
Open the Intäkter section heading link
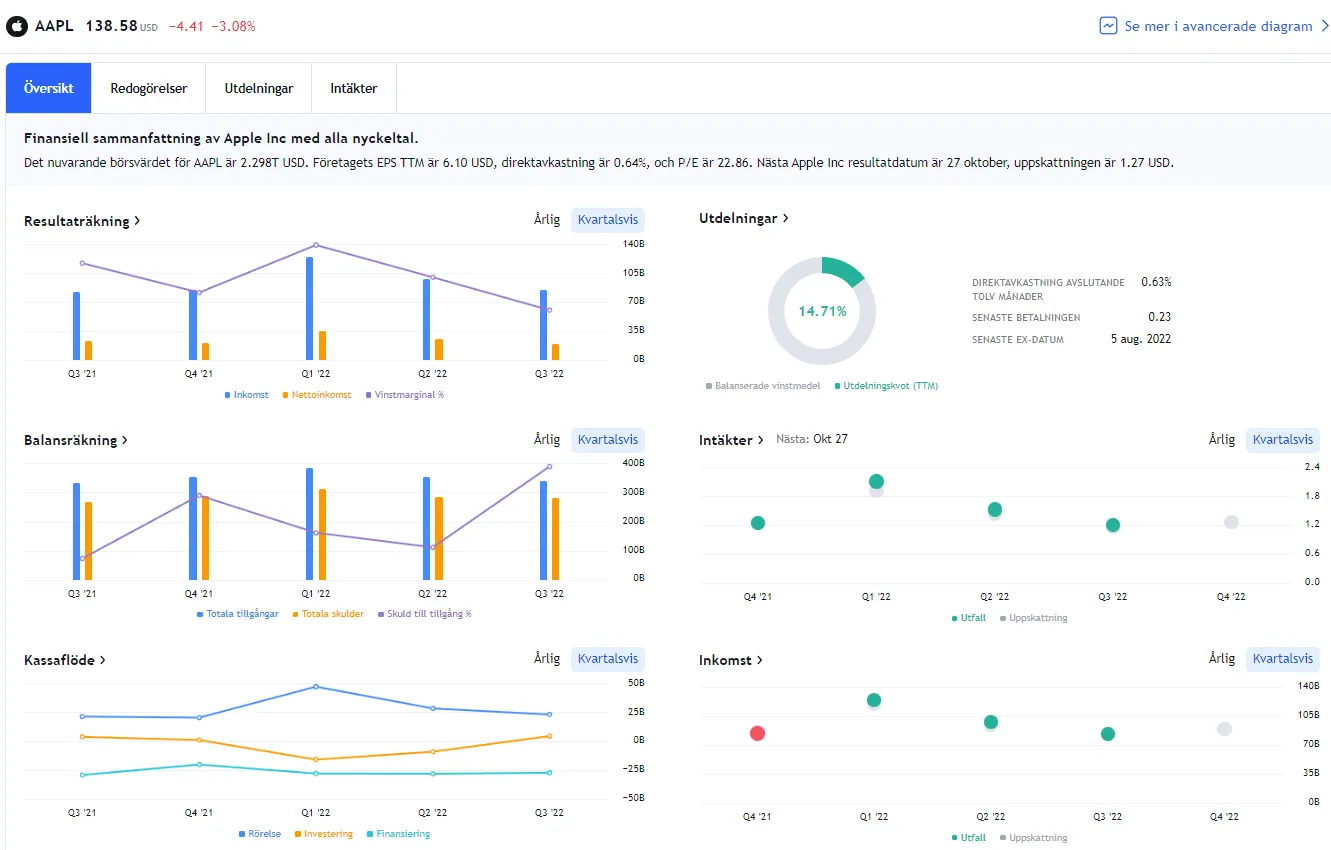(x=732, y=440)
